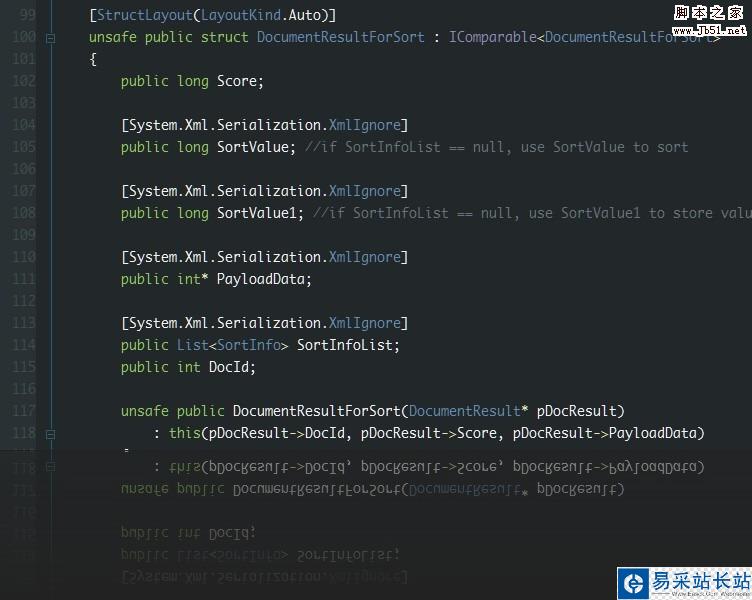
Task: Click line number 105 in the gutter
Action: point(24,147)
